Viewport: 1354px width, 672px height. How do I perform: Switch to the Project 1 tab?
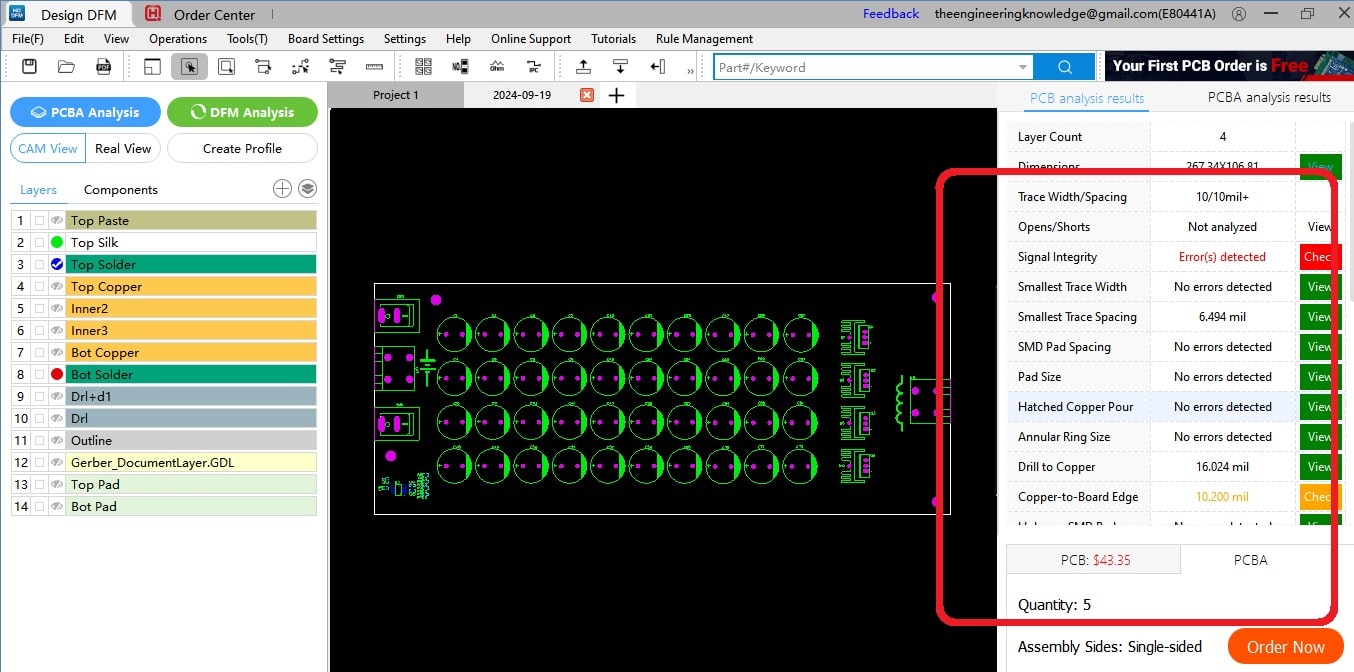click(x=396, y=95)
